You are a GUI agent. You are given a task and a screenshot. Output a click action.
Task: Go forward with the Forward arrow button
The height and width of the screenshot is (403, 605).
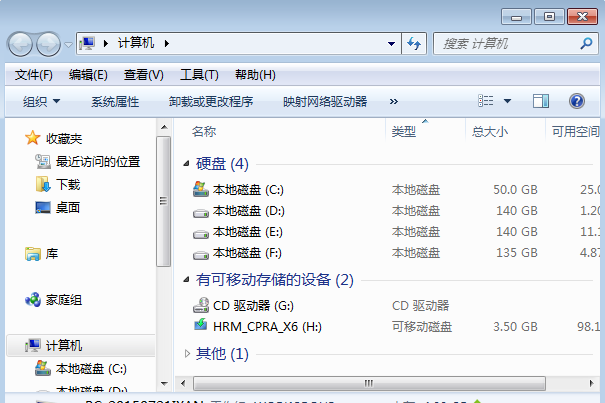pyautogui.click(x=48, y=44)
